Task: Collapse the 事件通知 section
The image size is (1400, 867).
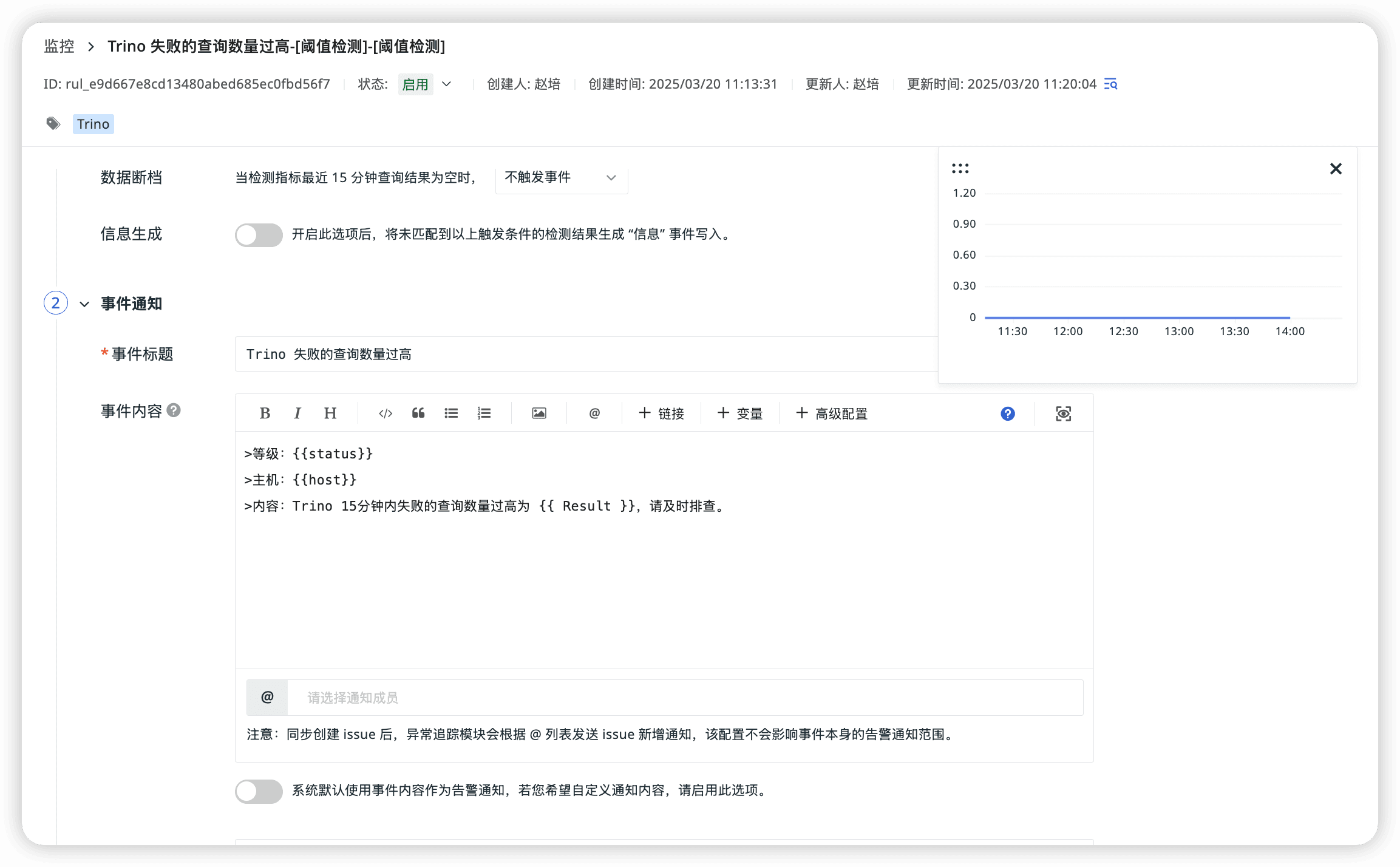Action: [84, 304]
